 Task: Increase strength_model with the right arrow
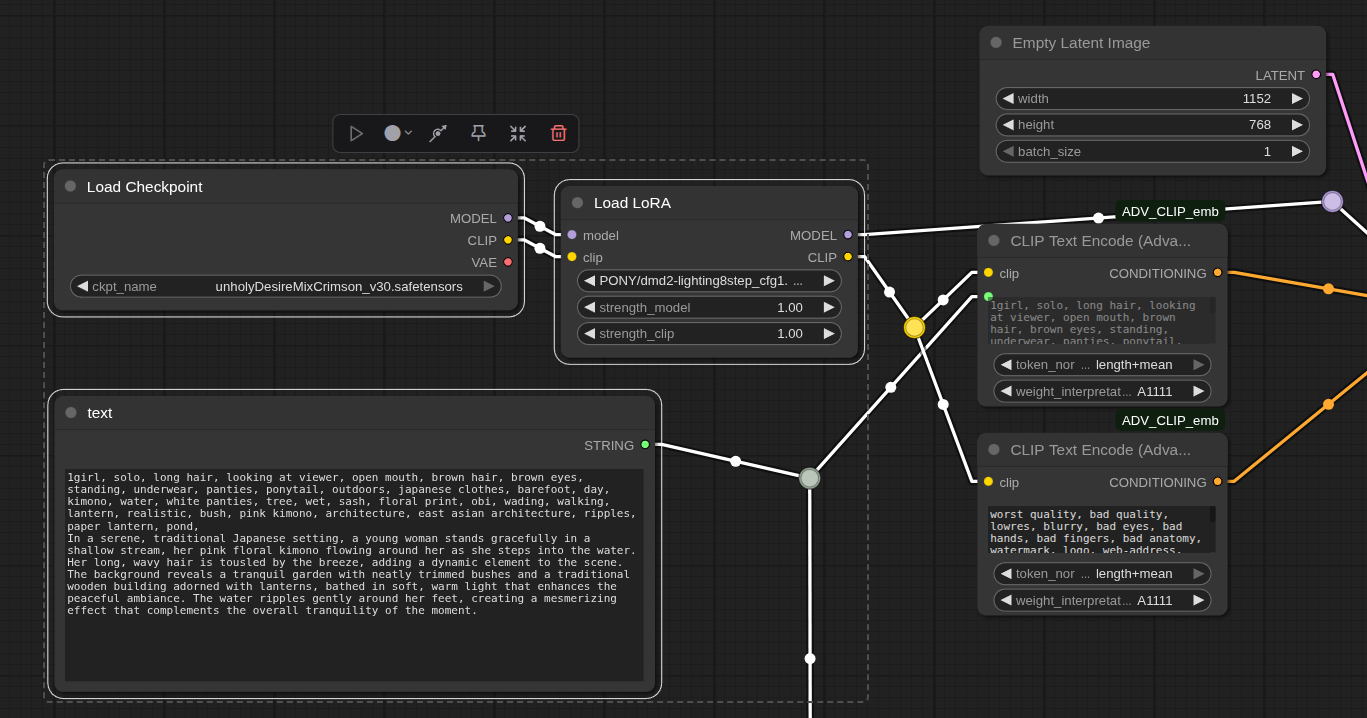pyautogui.click(x=829, y=307)
